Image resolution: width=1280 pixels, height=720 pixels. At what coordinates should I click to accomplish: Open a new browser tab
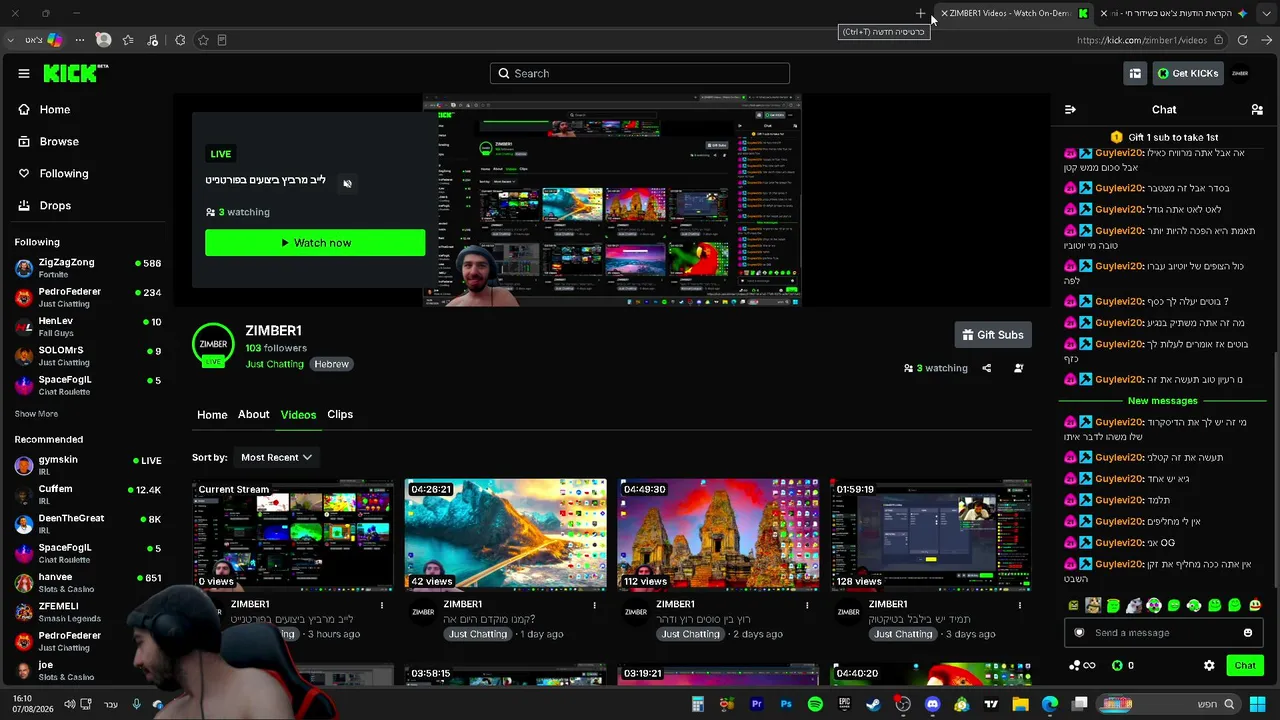[920, 13]
